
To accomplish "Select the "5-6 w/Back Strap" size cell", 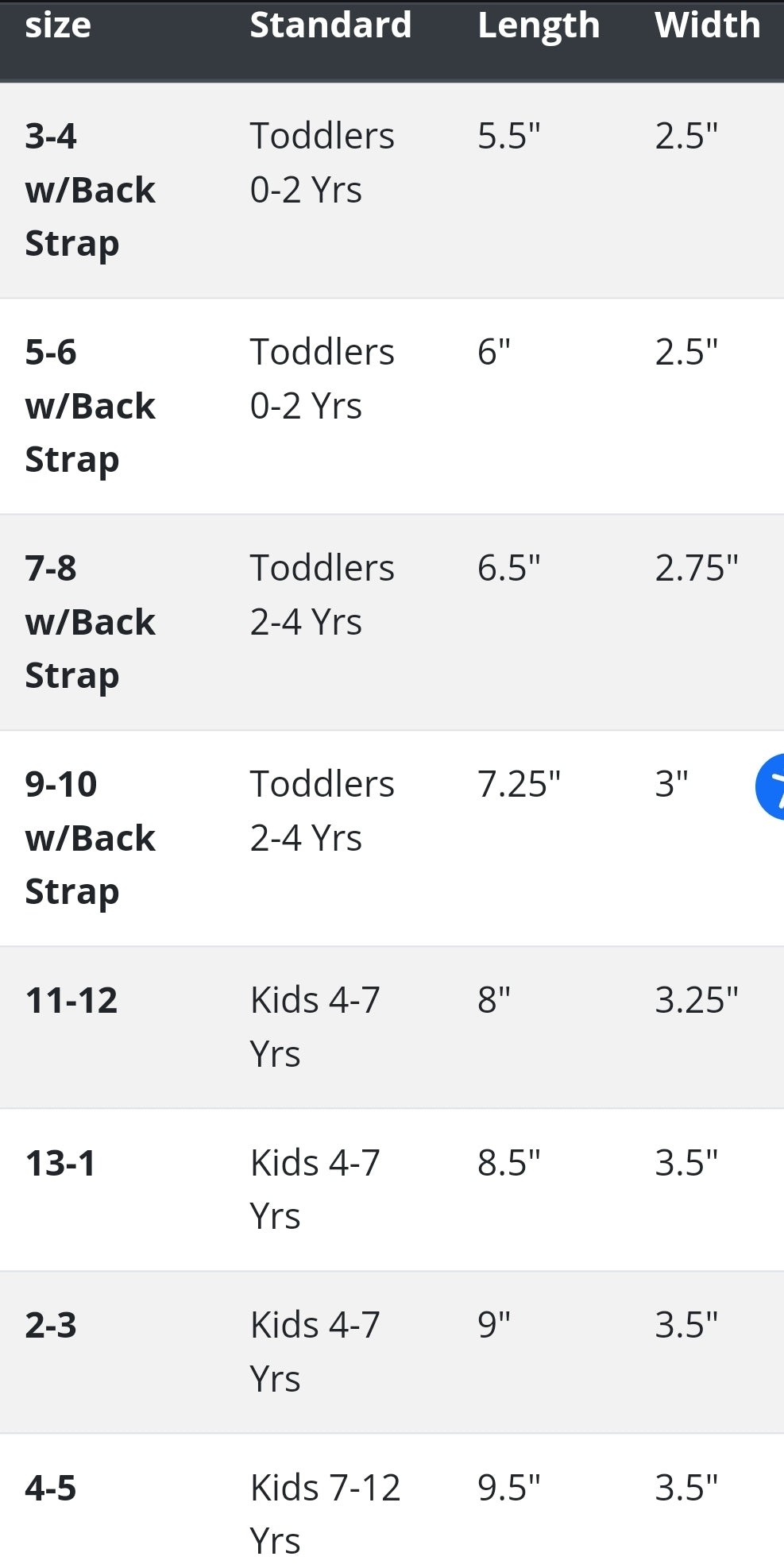I will 90,406.
